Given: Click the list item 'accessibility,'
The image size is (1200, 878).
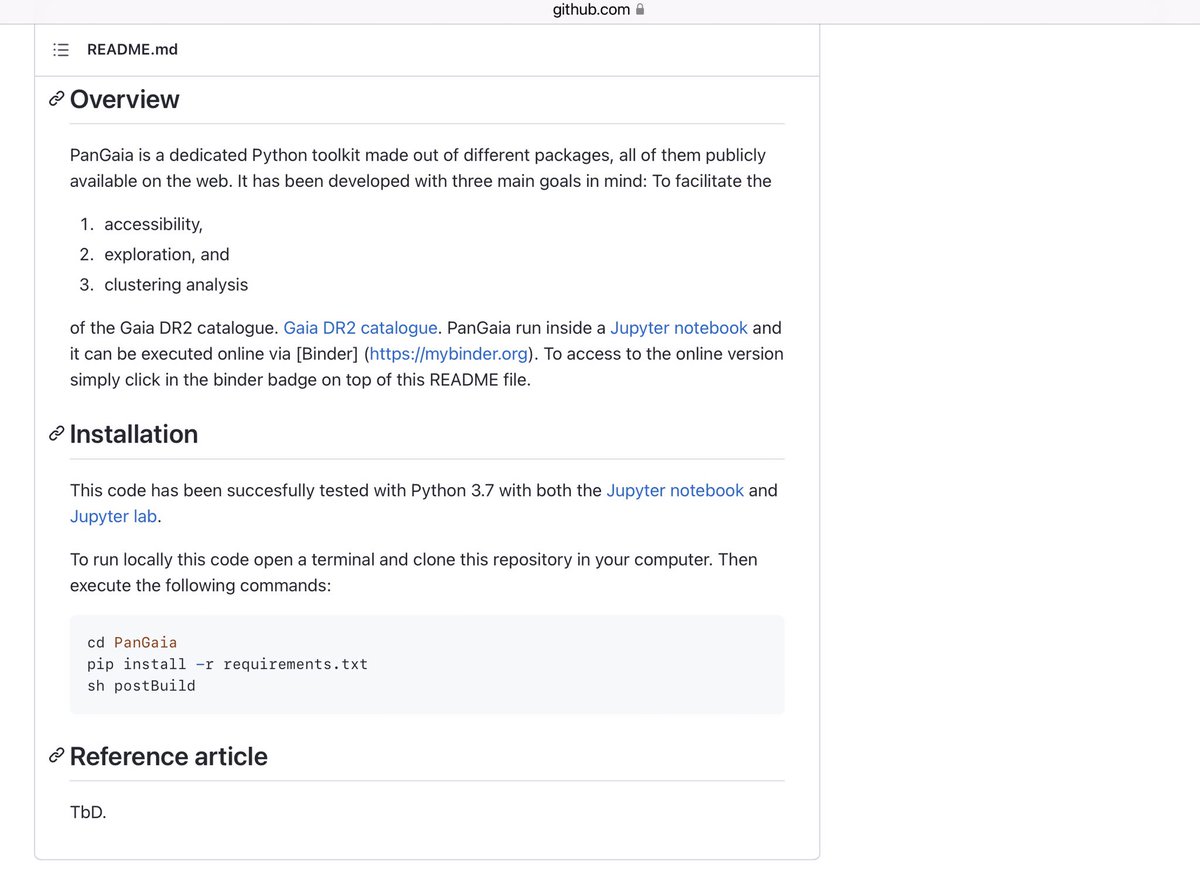Looking at the screenshot, I should 153,224.
